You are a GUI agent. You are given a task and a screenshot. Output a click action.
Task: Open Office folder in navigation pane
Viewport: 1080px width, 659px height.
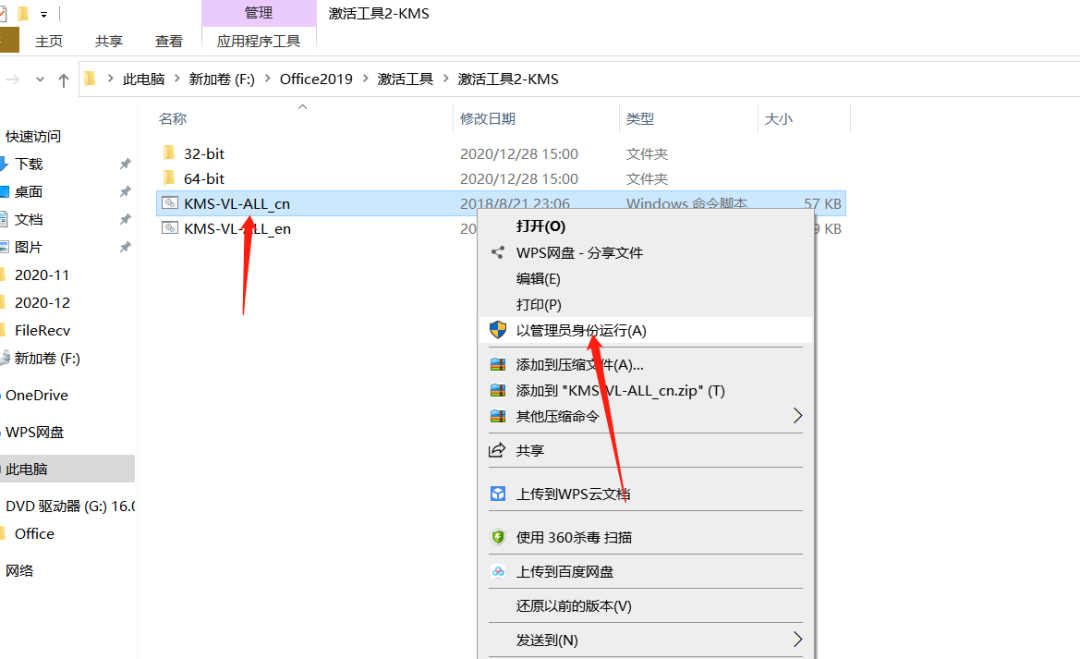[34, 534]
